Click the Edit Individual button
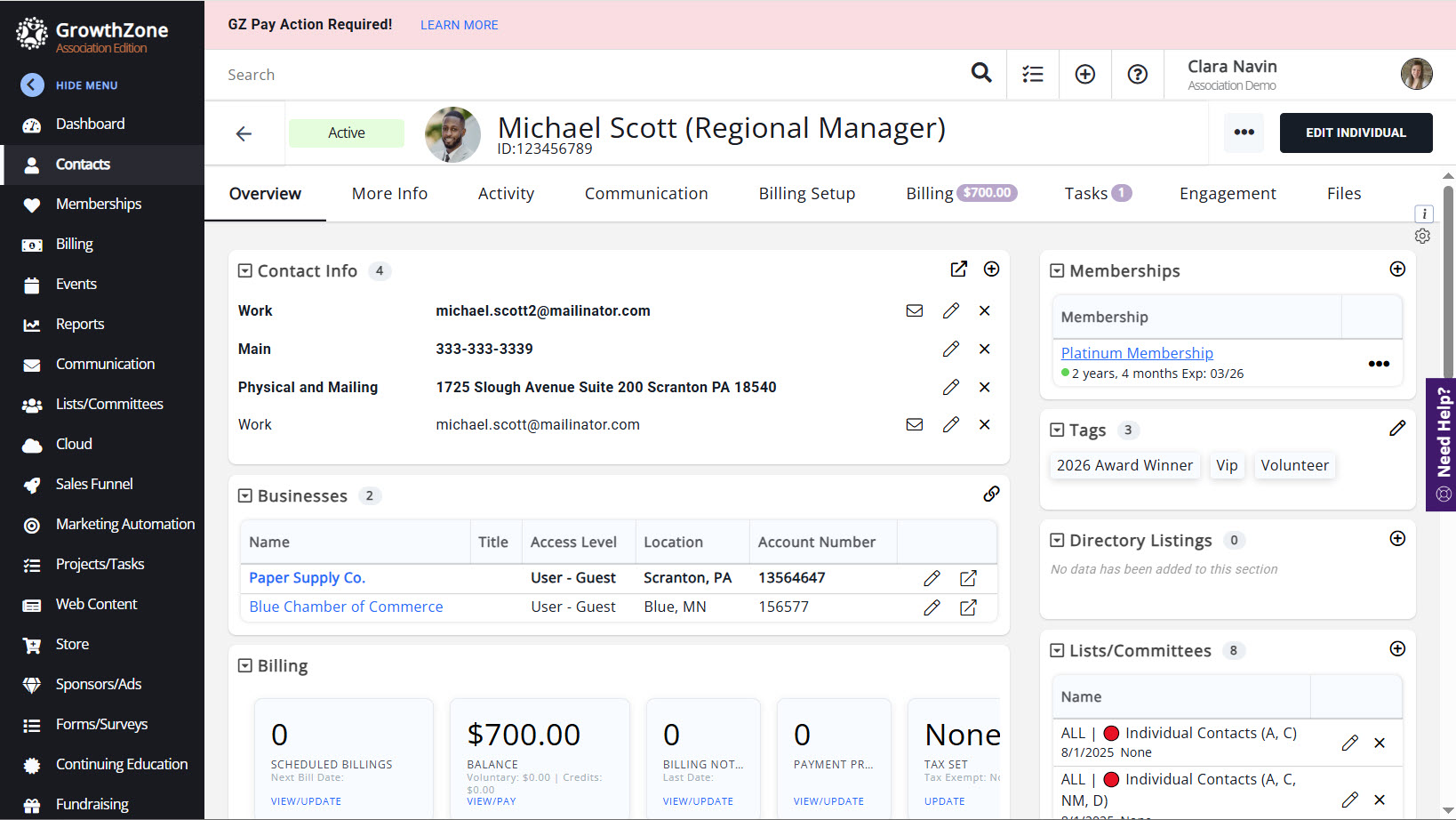Screen dimensions: 1456x820 click(x=1356, y=133)
